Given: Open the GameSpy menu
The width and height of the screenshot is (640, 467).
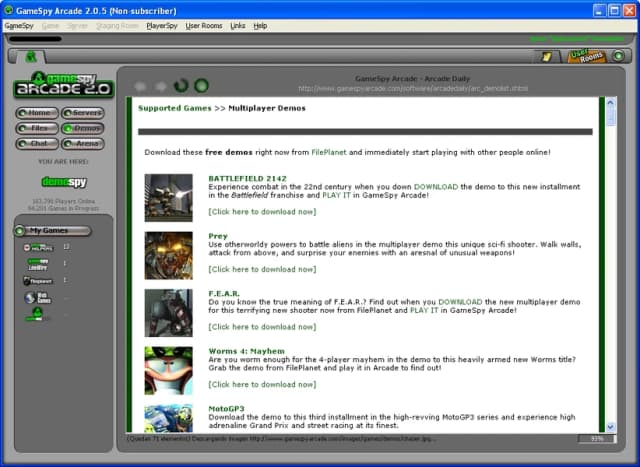Looking at the screenshot, I should [x=19, y=26].
